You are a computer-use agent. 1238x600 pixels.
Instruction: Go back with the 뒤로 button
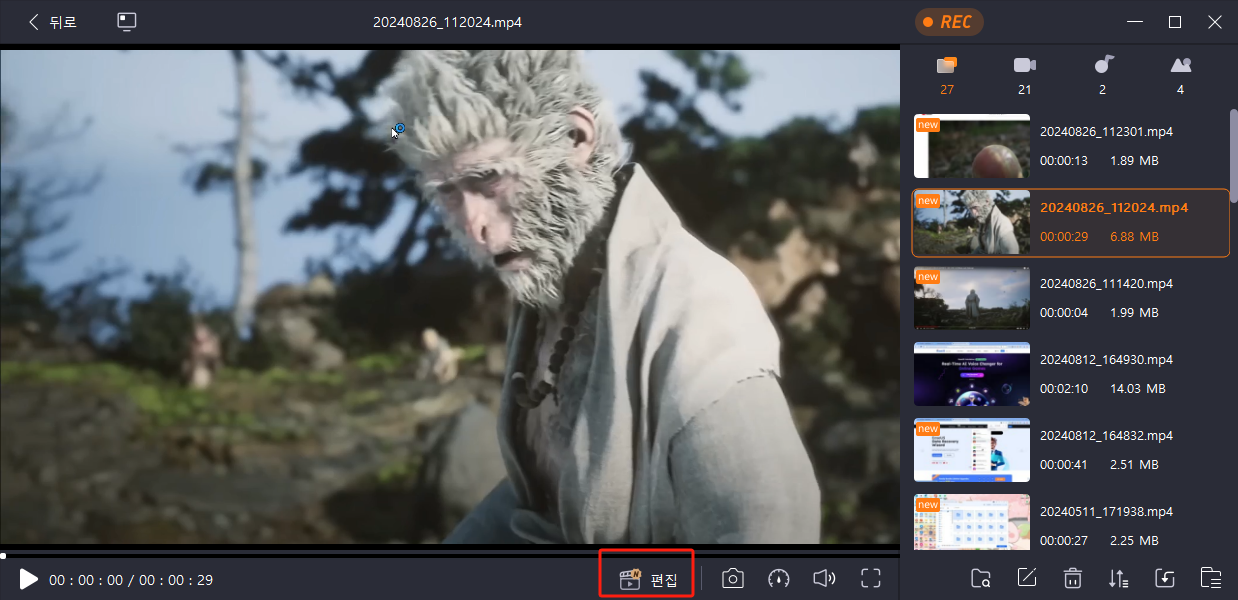[x=52, y=22]
